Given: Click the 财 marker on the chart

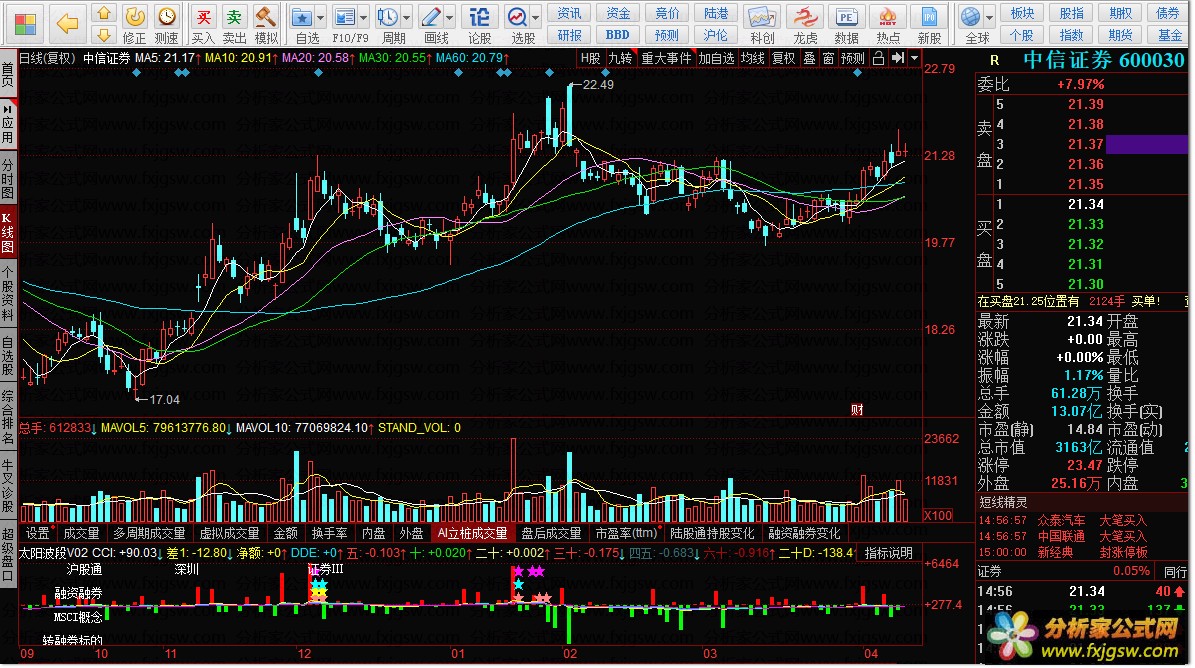Looking at the screenshot, I should [857, 410].
